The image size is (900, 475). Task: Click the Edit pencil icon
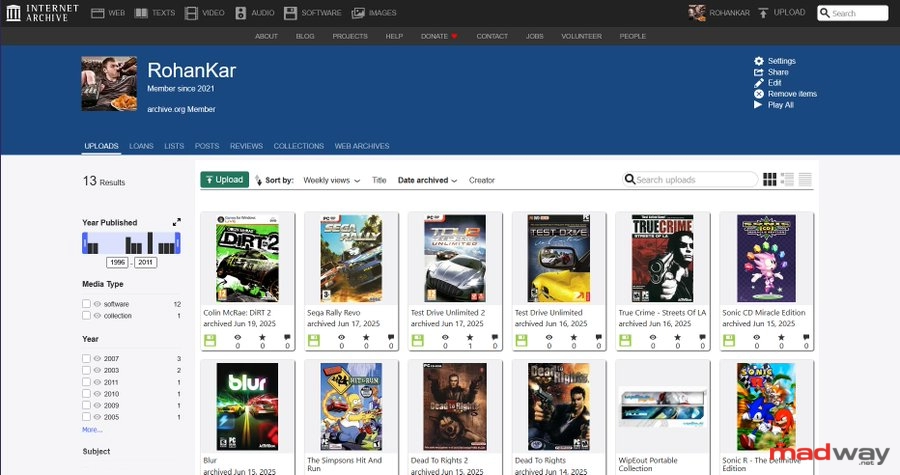758,83
